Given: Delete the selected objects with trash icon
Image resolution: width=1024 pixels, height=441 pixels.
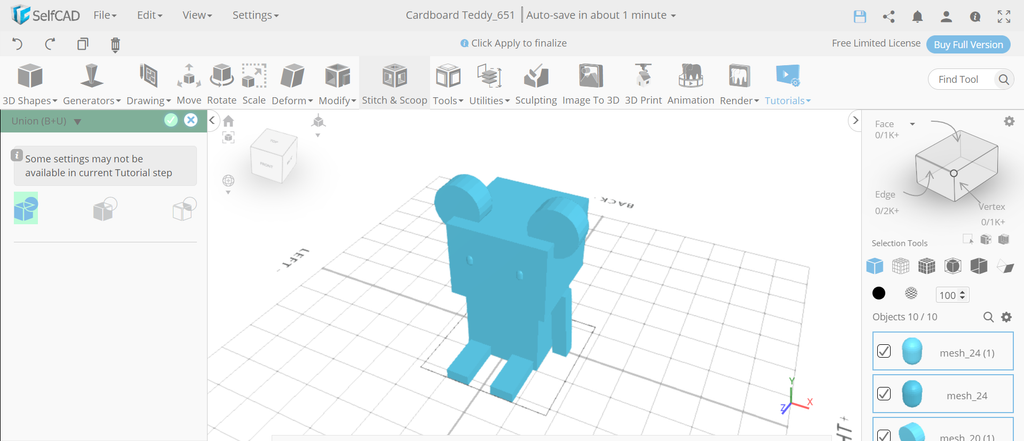Looking at the screenshot, I should (116, 44).
